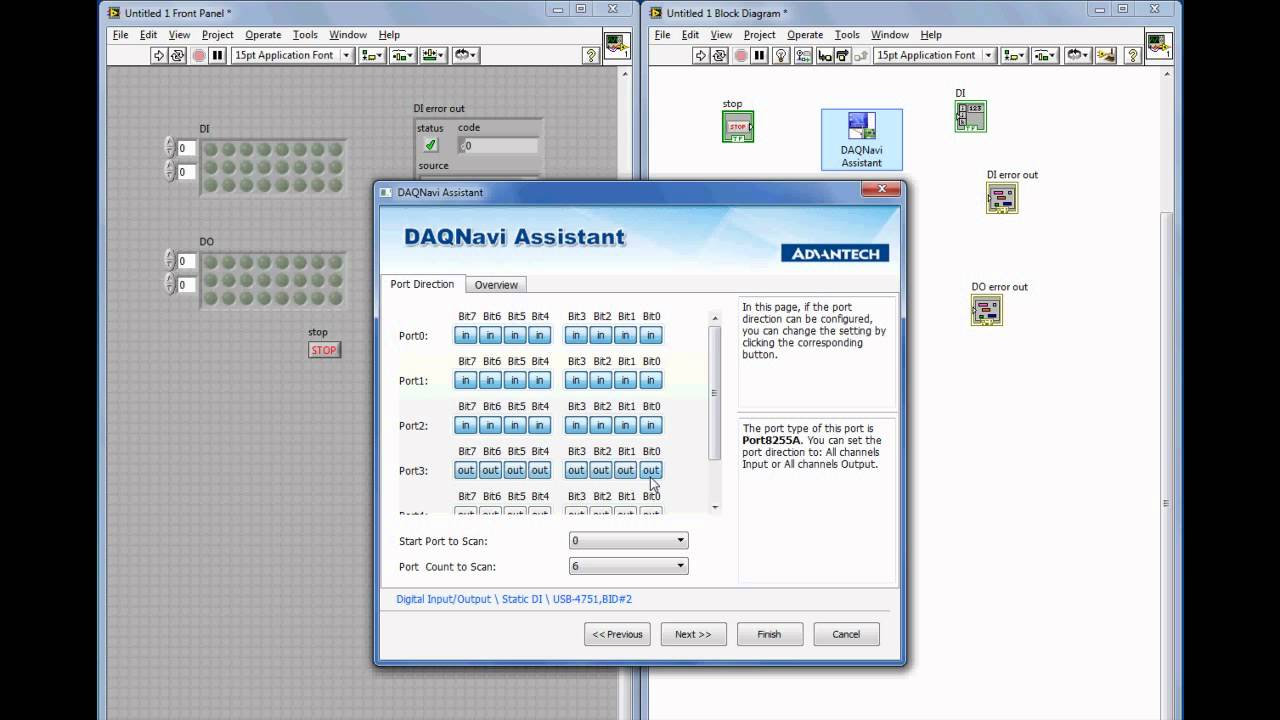
Task: Click Run Continuously in Front Panel toolbar
Action: coord(177,55)
